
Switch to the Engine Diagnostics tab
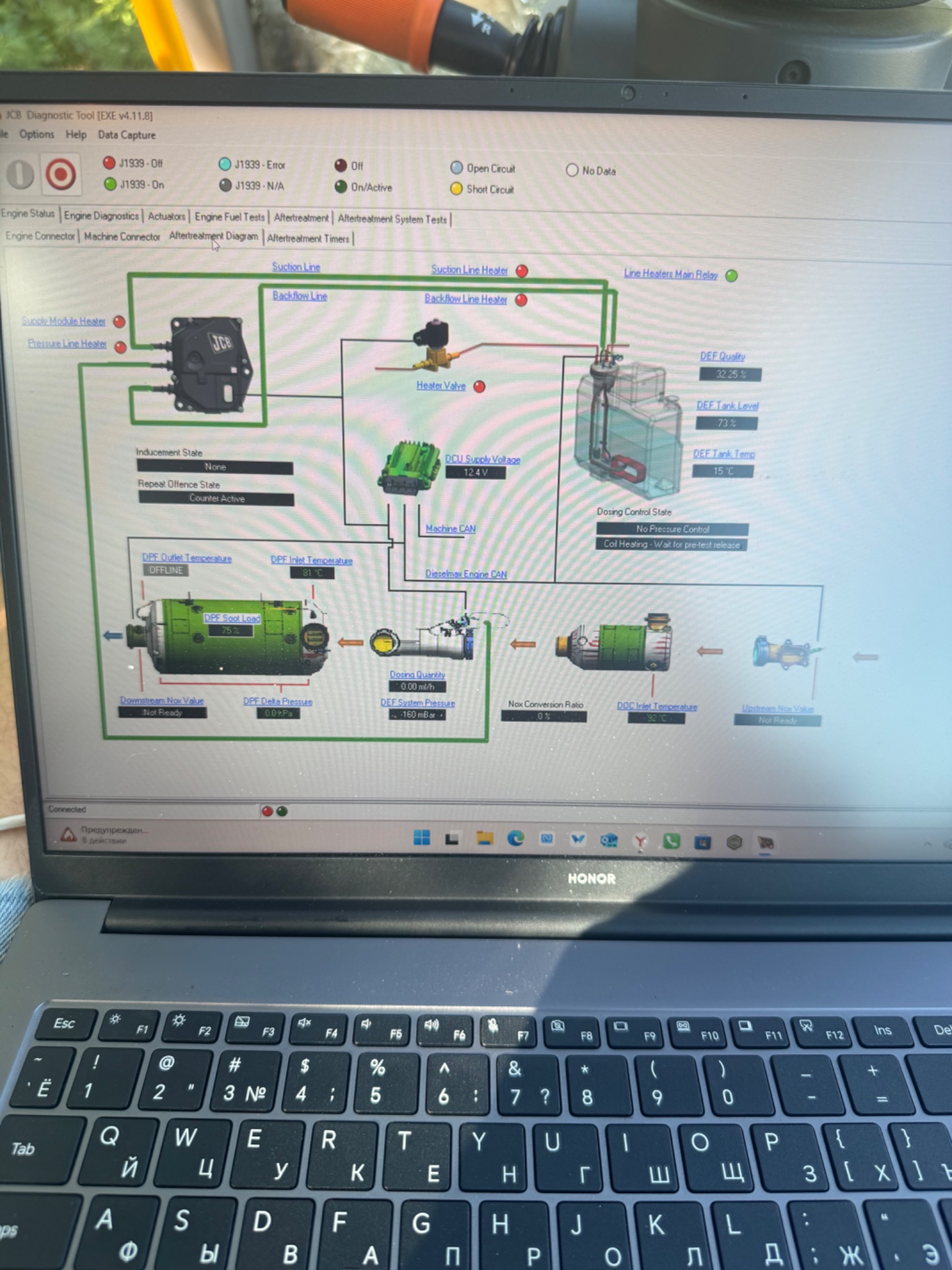(102, 216)
